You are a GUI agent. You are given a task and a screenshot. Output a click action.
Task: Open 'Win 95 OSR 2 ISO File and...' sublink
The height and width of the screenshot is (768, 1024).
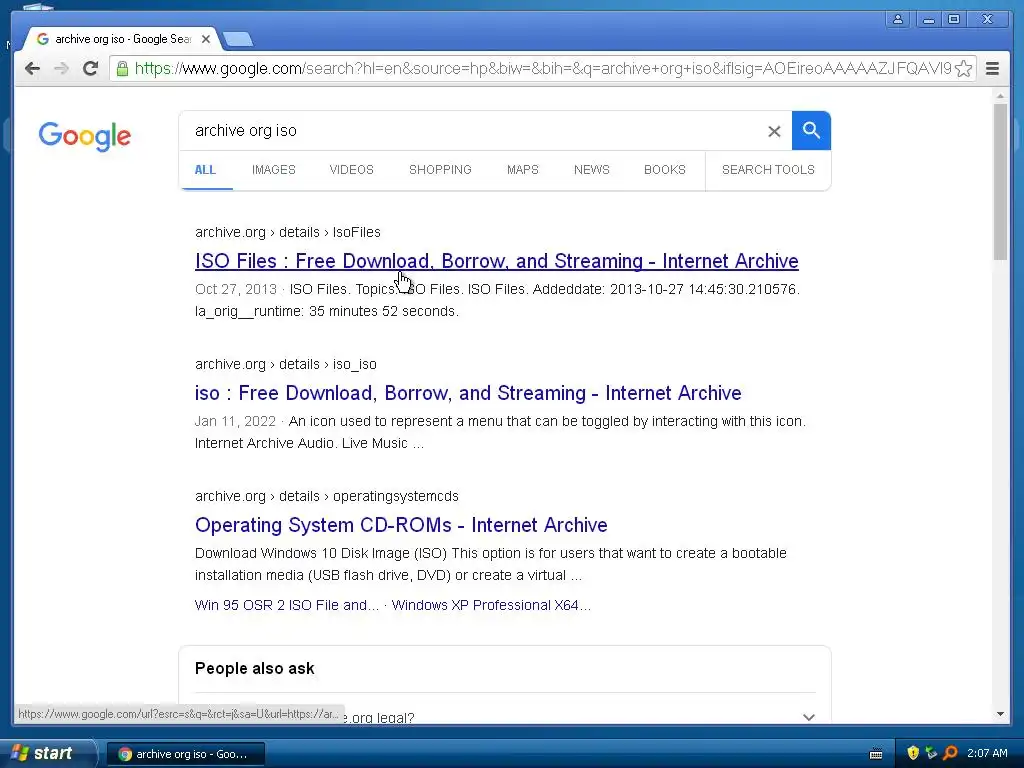coord(287,605)
